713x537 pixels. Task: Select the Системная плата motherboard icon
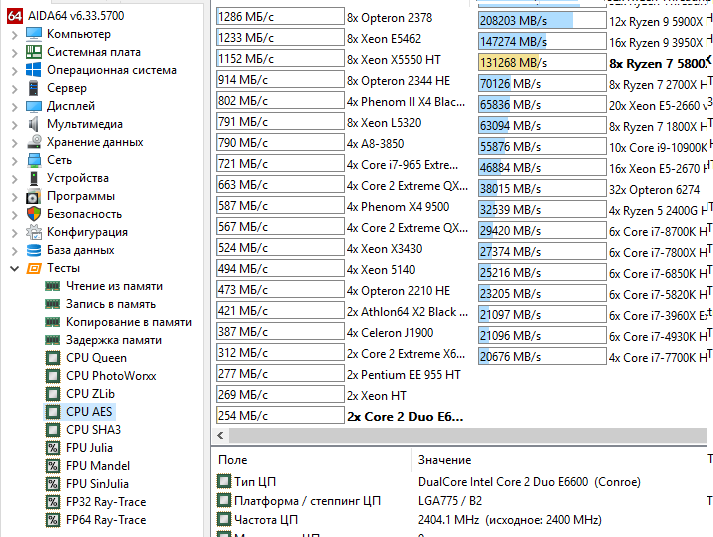pyautogui.click(x=34, y=52)
